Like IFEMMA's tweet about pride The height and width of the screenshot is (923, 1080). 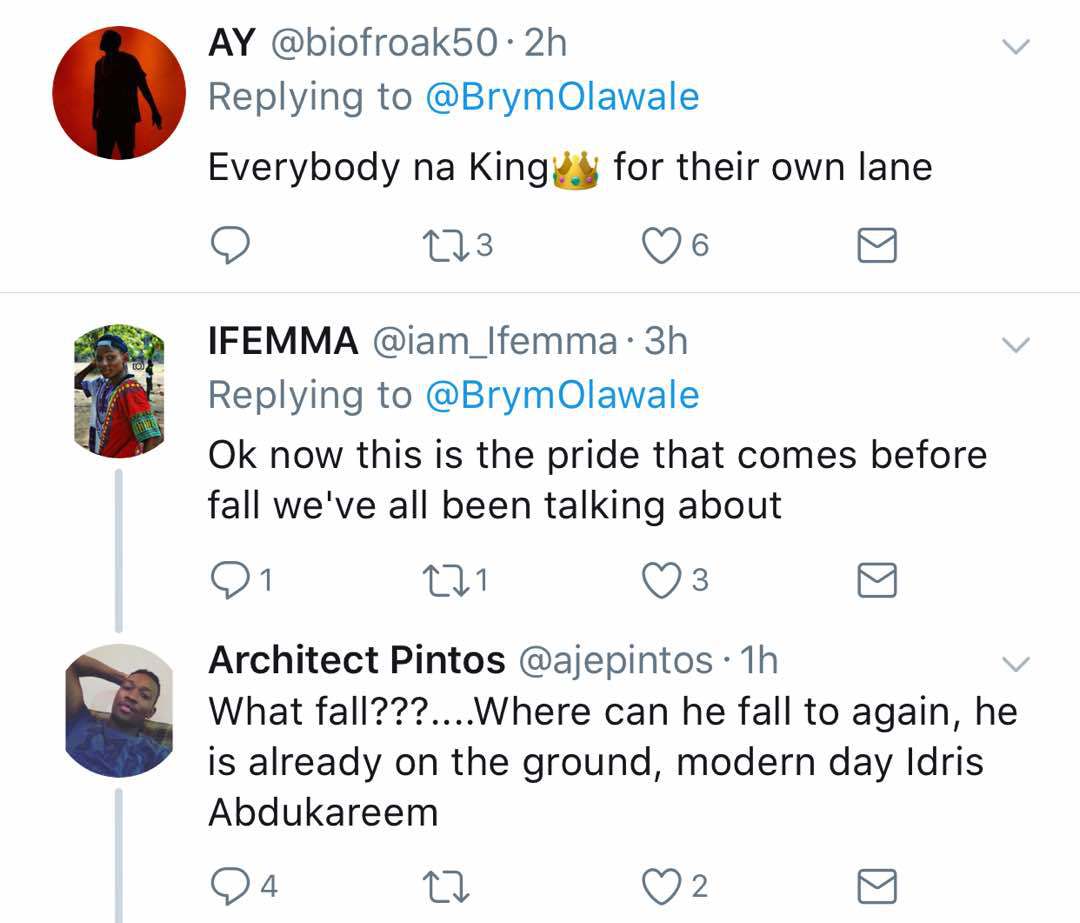coord(661,580)
